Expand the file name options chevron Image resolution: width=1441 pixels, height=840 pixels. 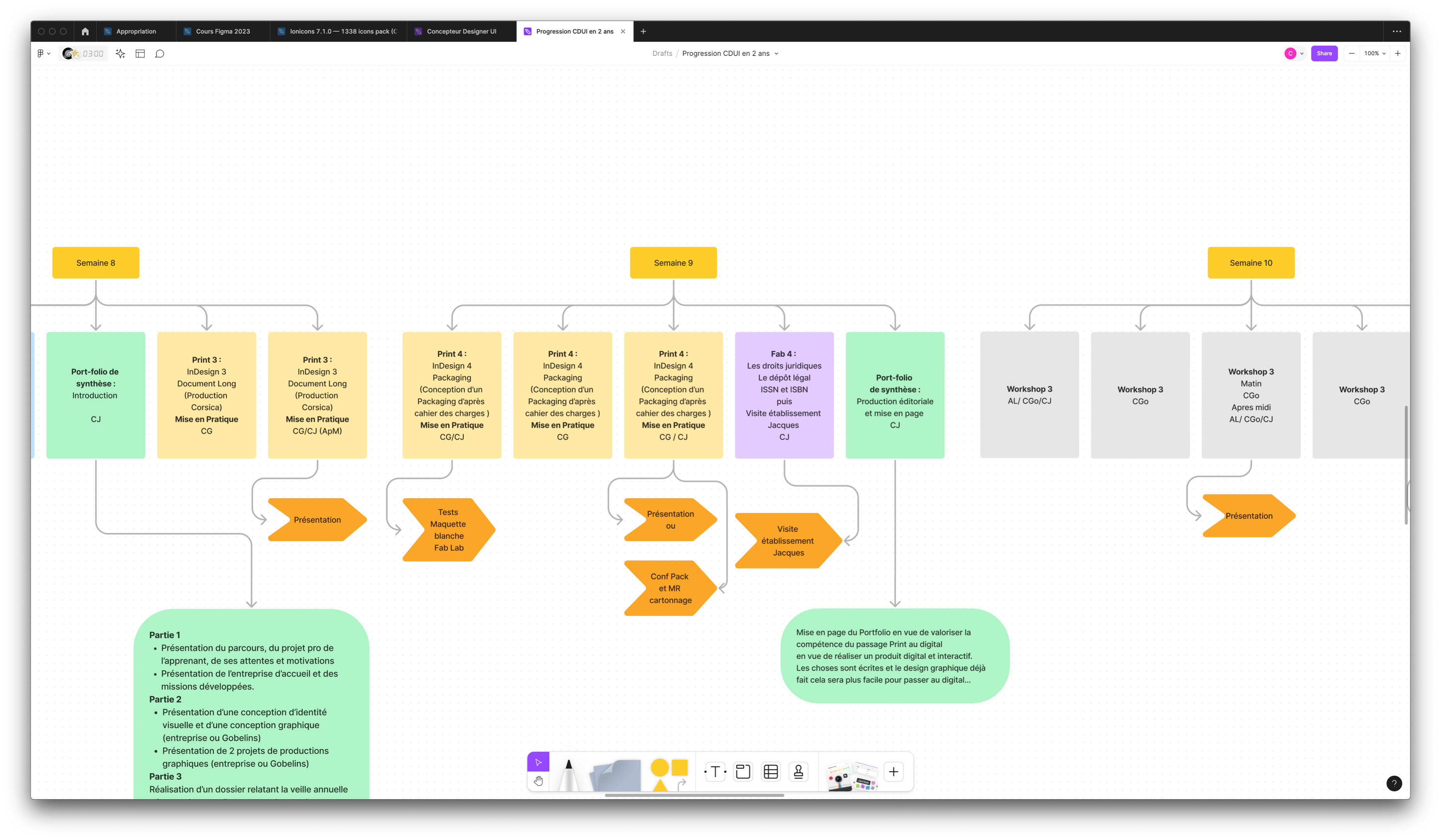pyautogui.click(x=777, y=54)
